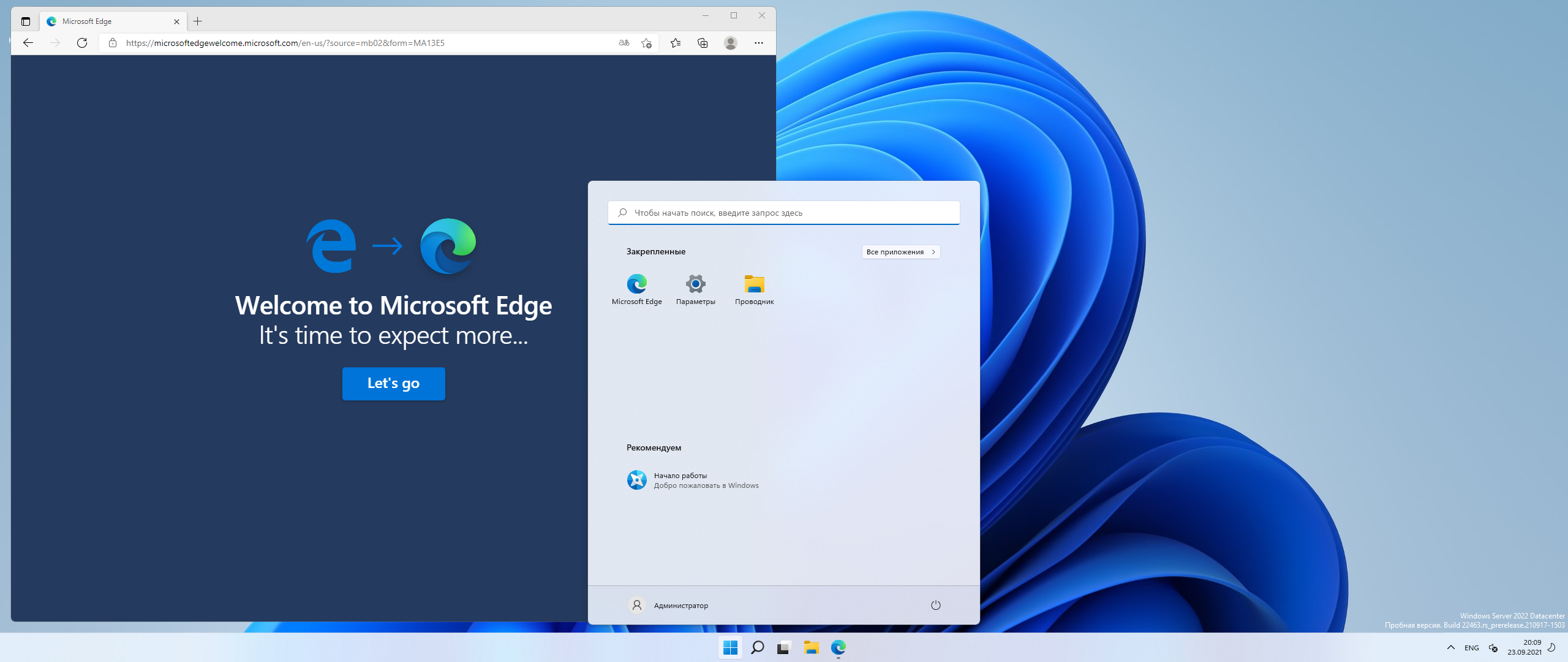Open taskbar Search magnifier

pos(758,647)
